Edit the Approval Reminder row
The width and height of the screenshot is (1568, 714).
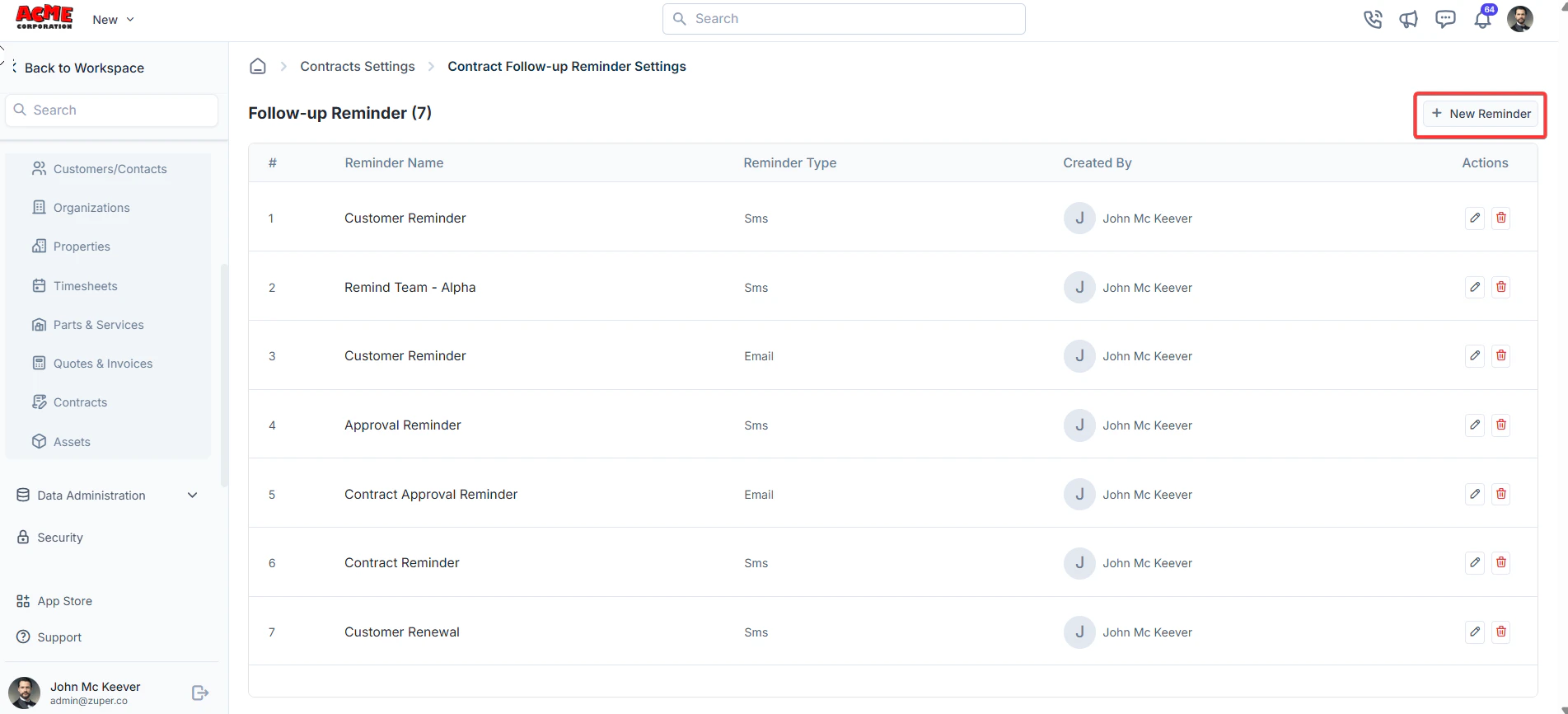click(1475, 425)
